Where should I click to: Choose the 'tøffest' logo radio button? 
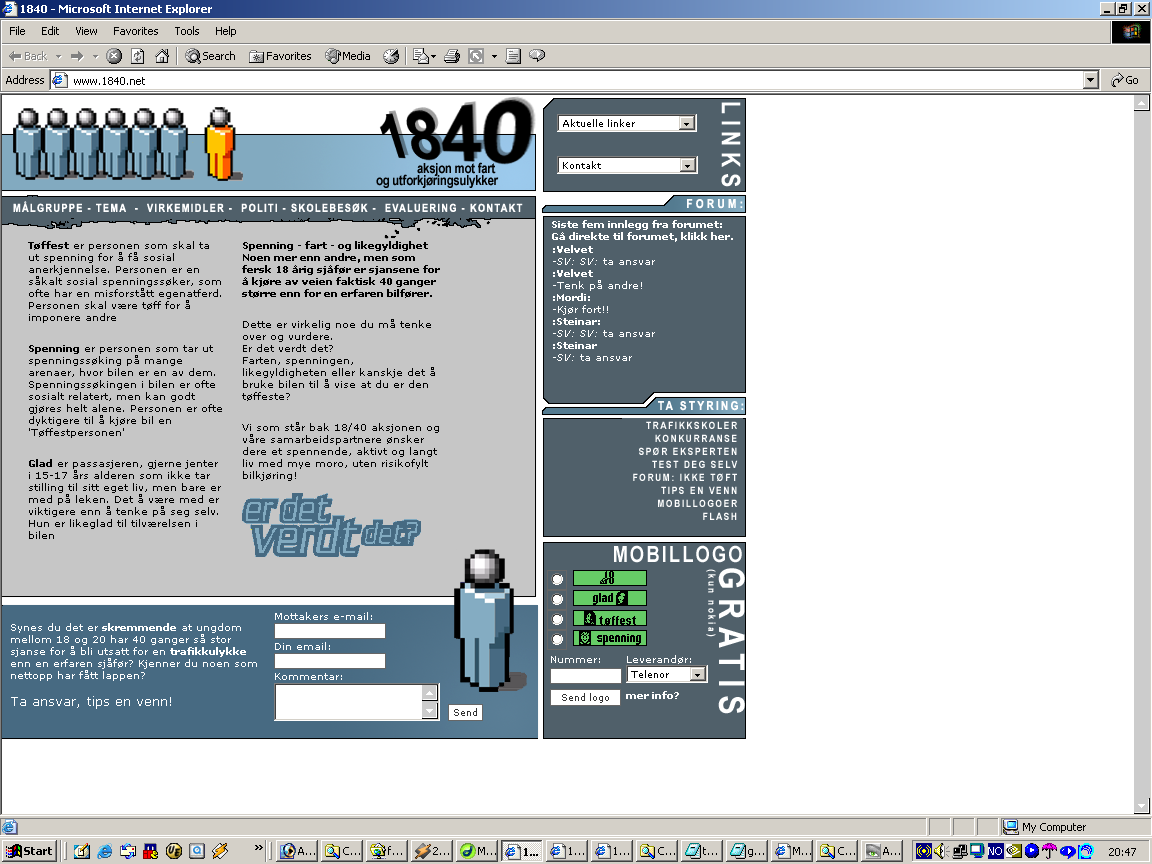pyautogui.click(x=557, y=620)
